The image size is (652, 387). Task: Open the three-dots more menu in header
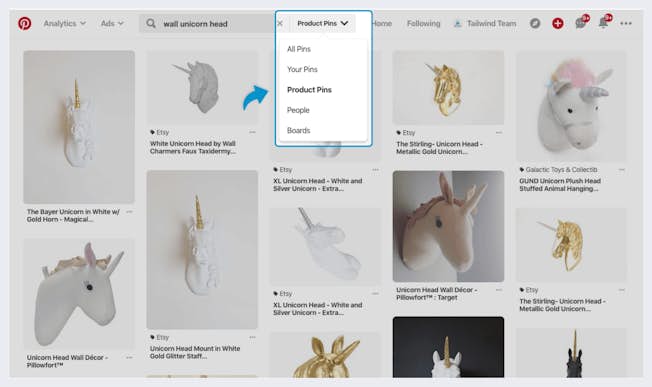click(x=625, y=23)
